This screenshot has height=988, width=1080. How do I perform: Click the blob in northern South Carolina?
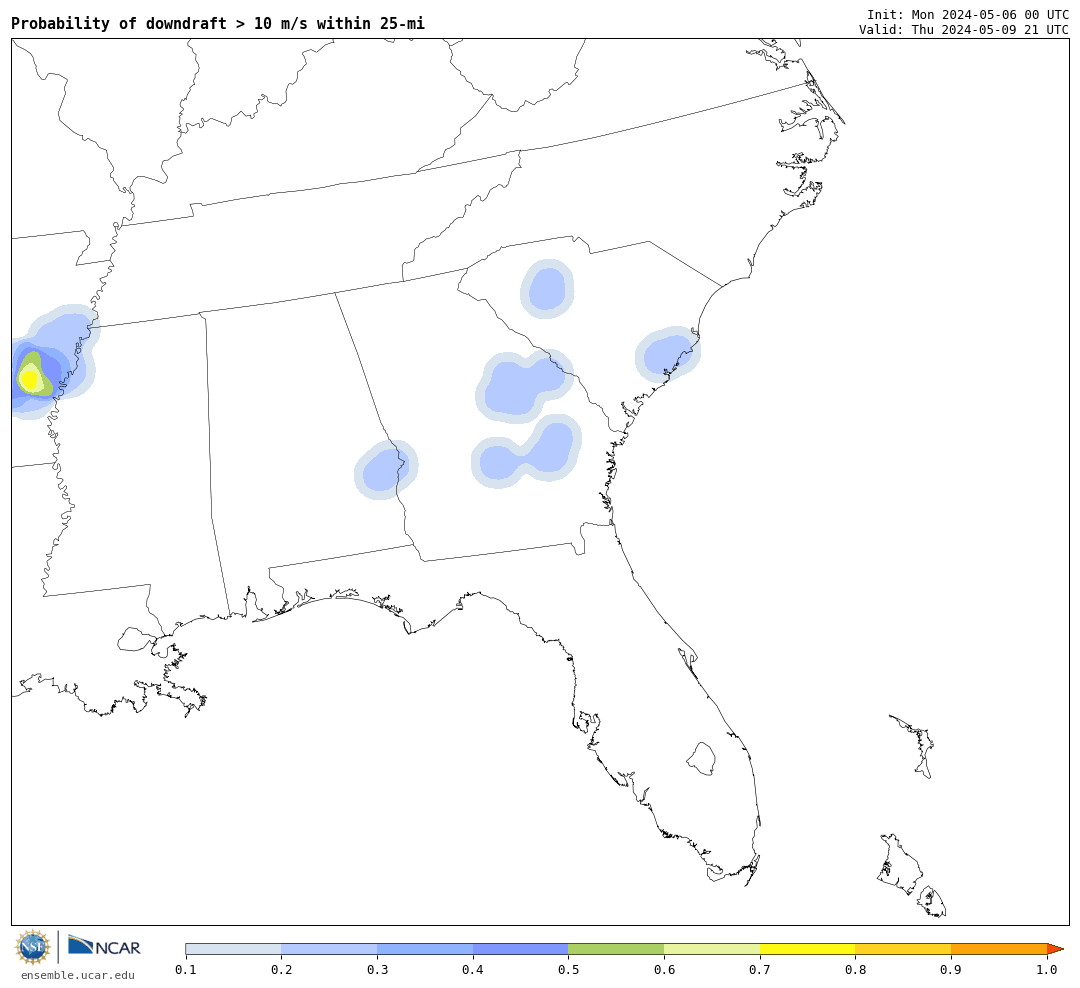tap(547, 289)
